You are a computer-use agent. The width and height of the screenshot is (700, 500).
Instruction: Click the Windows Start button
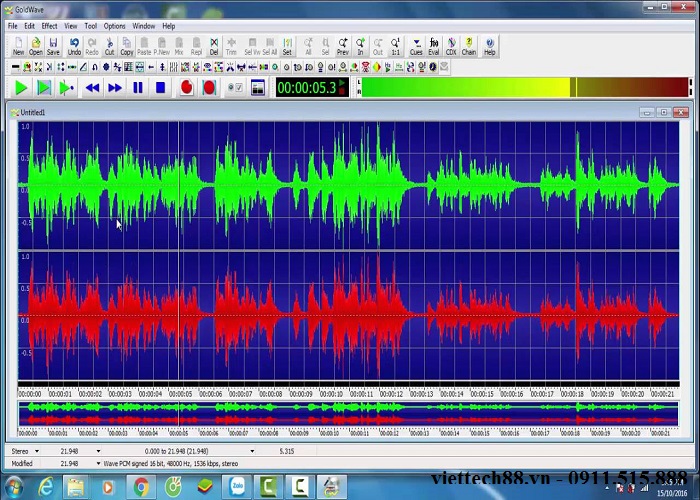[x=13, y=487]
